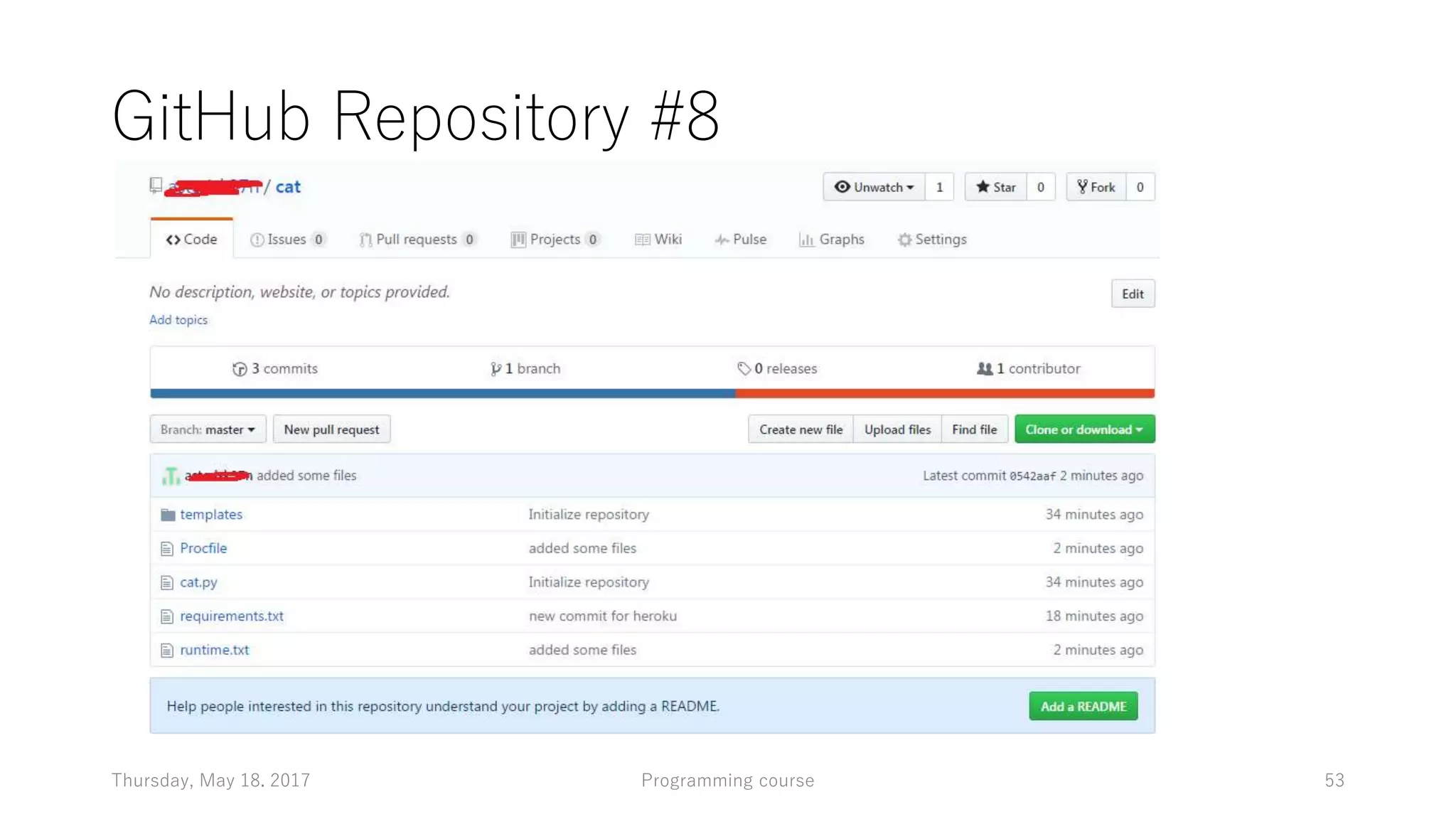
Task: Open 'new commit for heroku' commit message
Action: point(603,616)
